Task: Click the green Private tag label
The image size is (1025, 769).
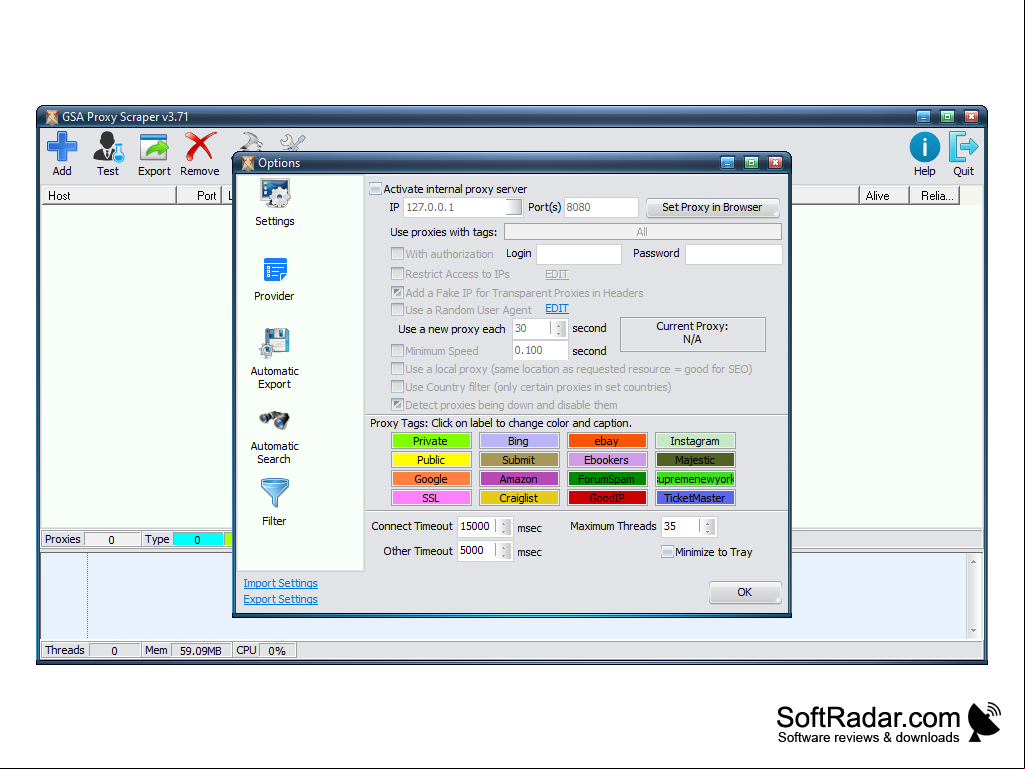Action: coord(431,441)
